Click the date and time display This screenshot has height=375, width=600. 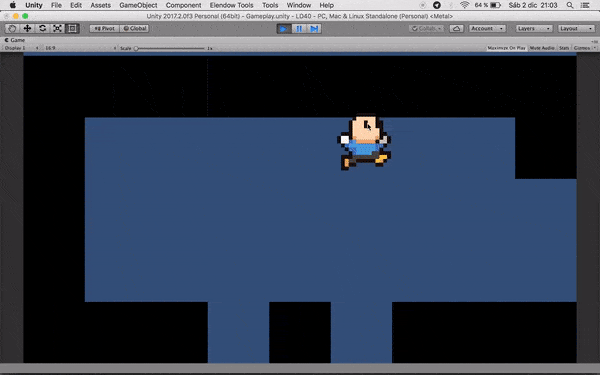[x=533, y=5]
